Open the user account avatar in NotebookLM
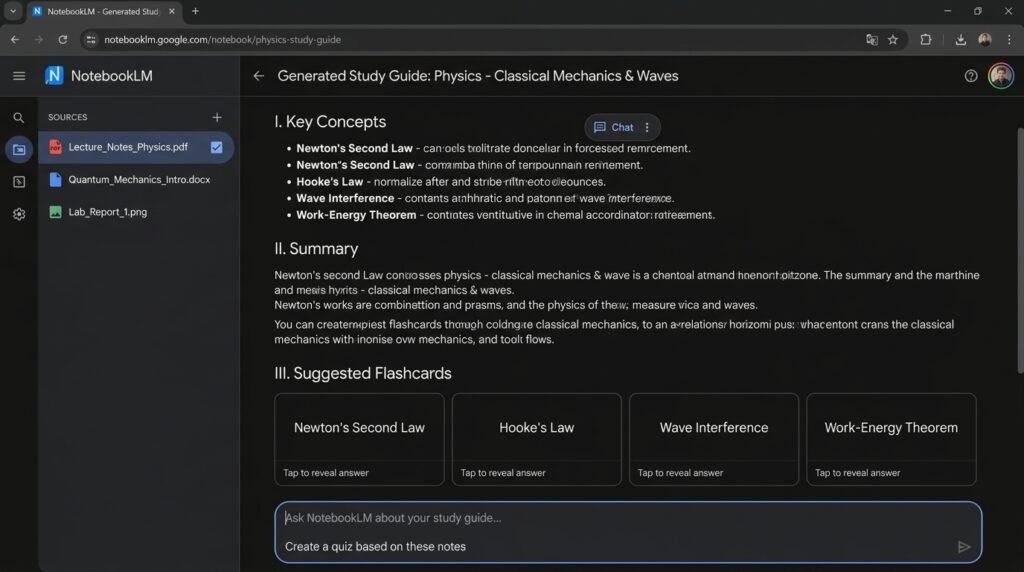The image size is (1024, 572). (x=1000, y=76)
